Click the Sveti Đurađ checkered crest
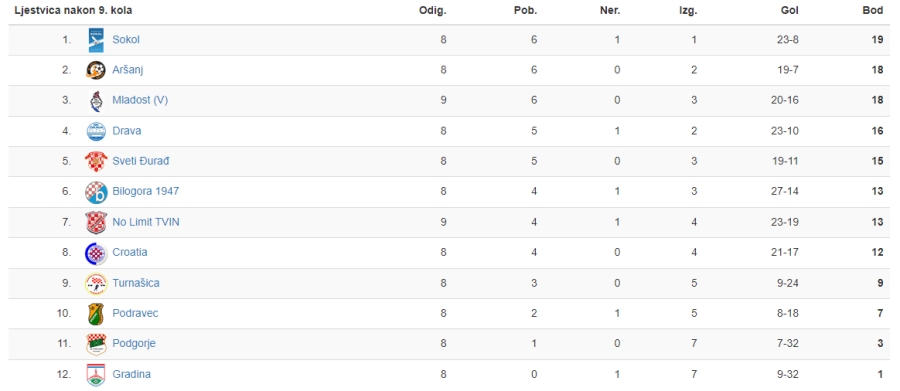 pyautogui.click(x=96, y=161)
